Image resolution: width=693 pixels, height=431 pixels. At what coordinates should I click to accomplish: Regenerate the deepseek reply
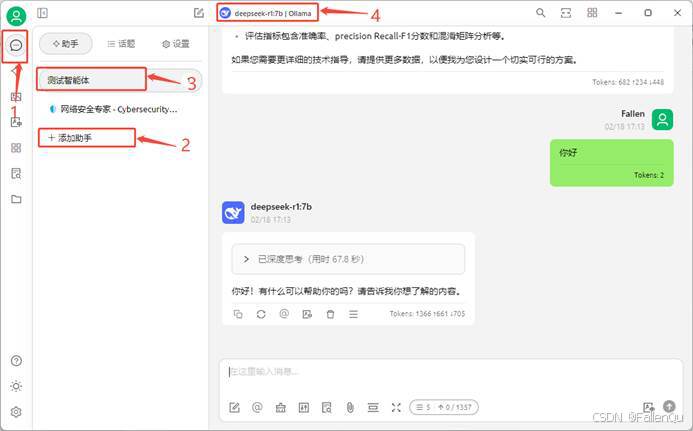261,314
